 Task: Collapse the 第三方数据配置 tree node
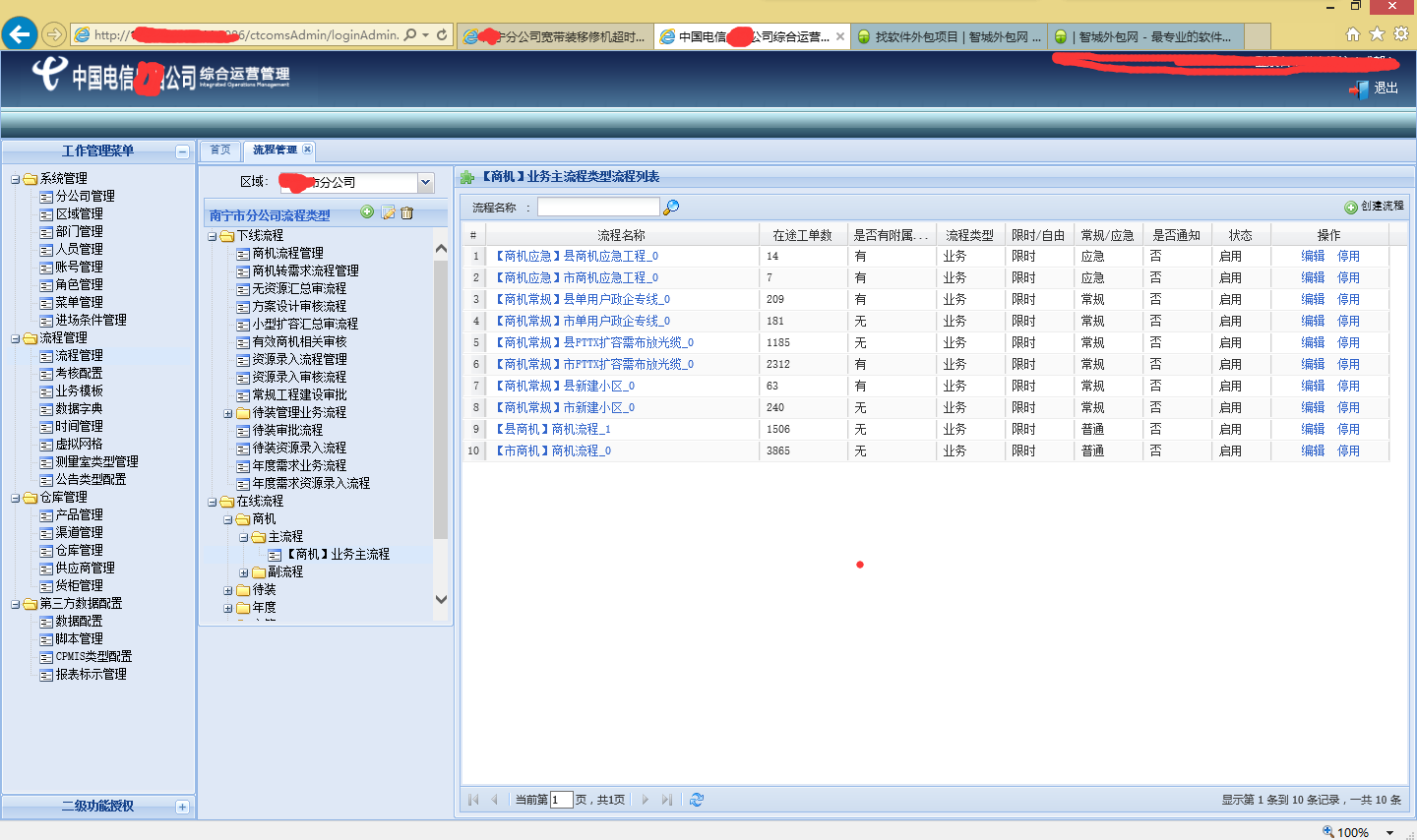pos(16,604)
